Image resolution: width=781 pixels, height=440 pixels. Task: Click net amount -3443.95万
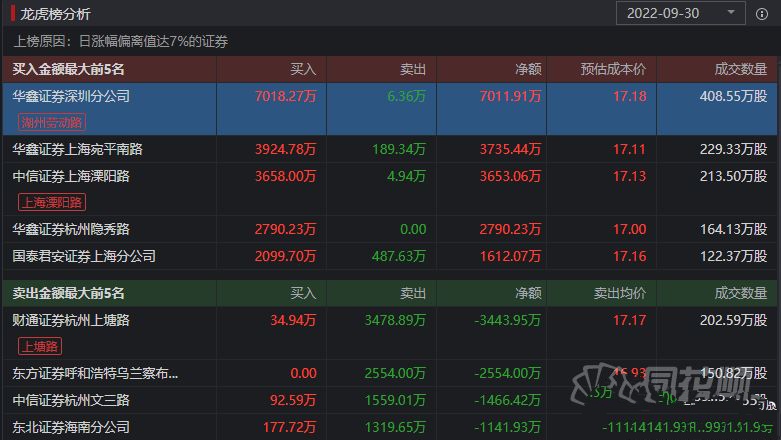point(508,320)
